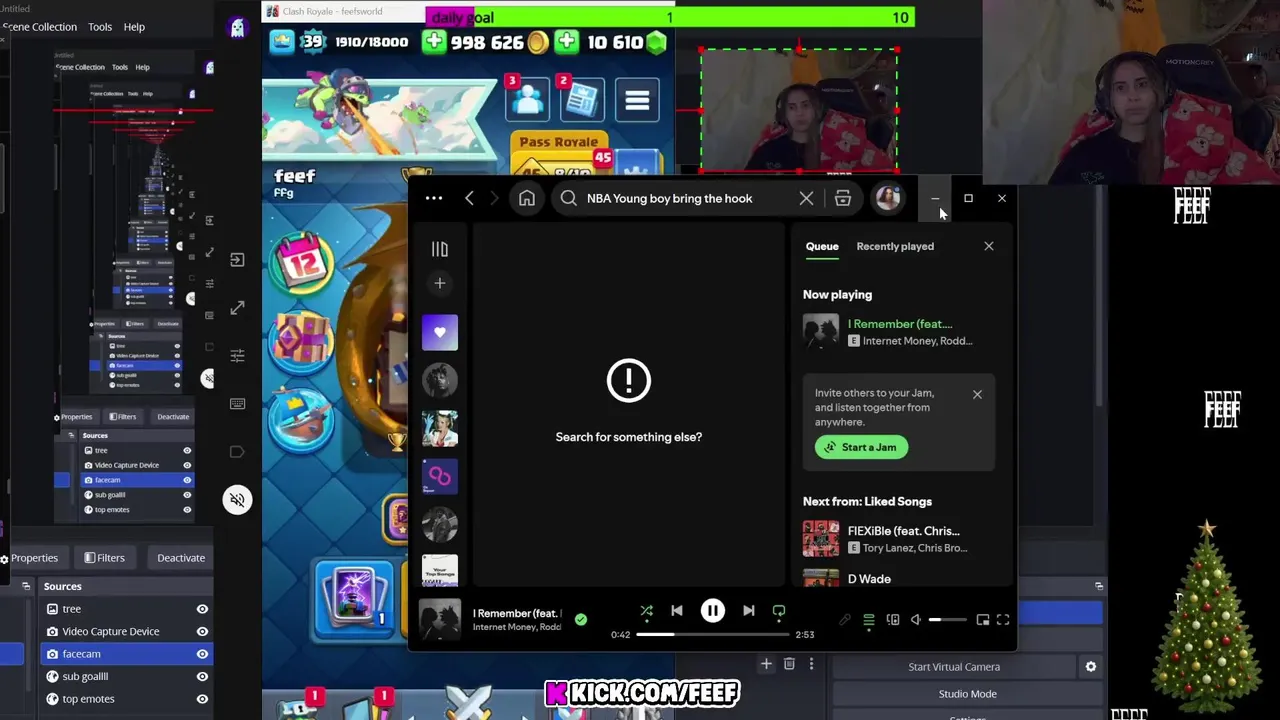Open Liked Songs purple heart playlist

coord(440,332)
